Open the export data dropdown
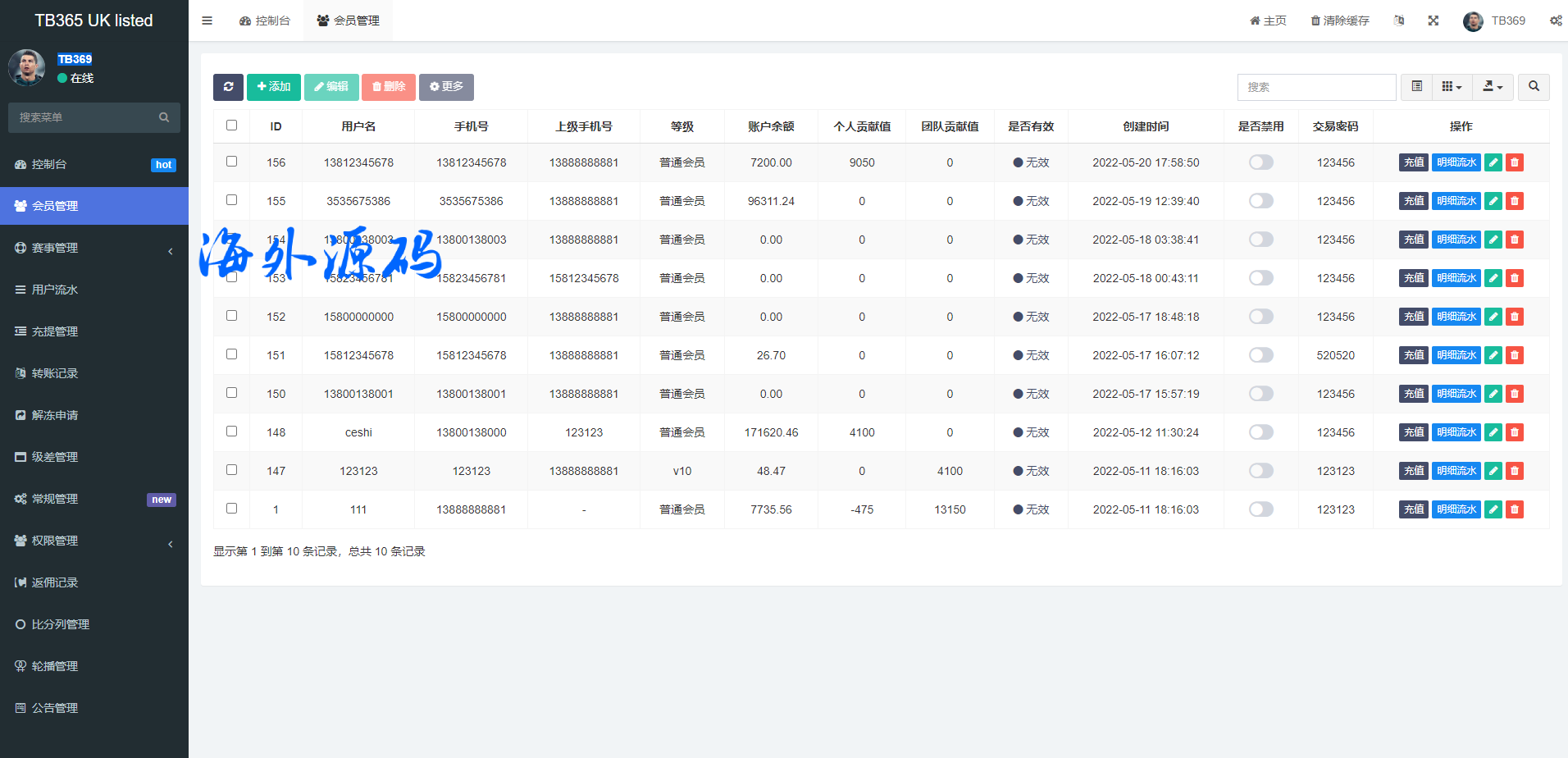Screen dimensions: 1568x758 click(1493, 87)
